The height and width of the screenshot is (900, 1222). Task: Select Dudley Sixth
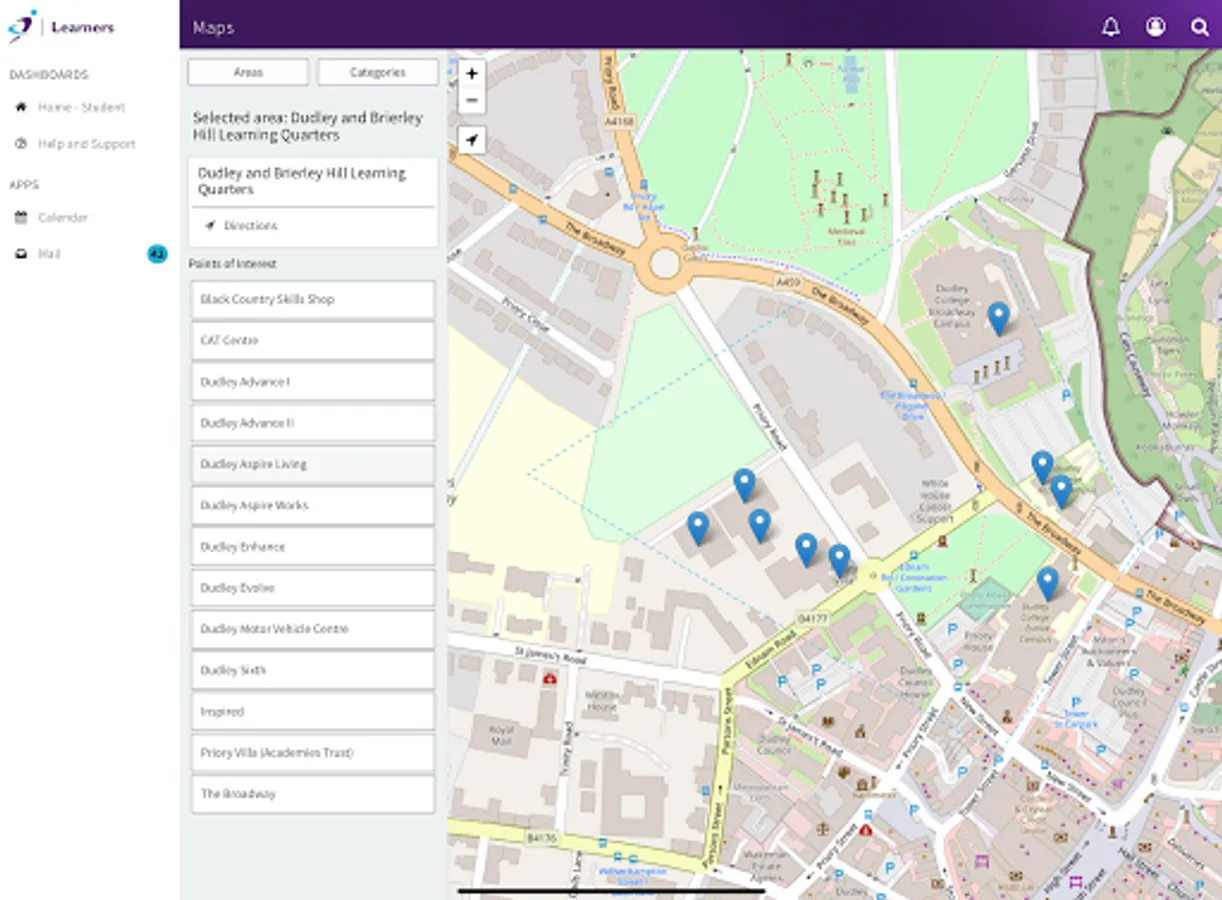(313, 670)
